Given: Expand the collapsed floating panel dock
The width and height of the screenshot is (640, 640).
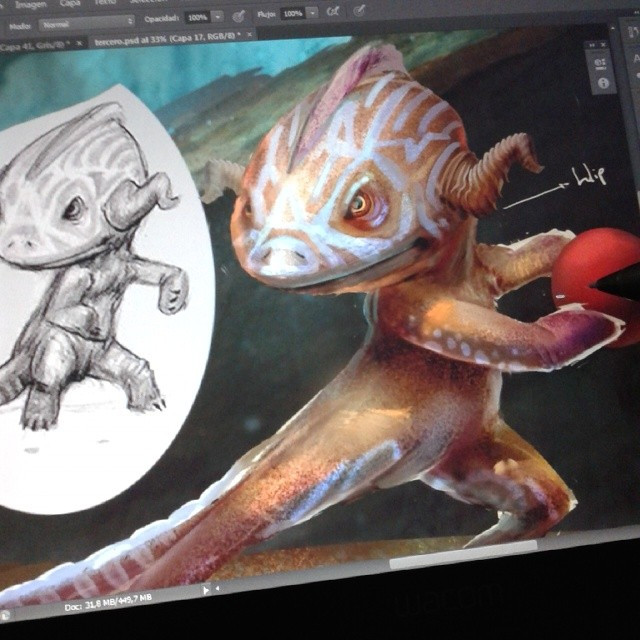Looking at the screenshot, I should [x=592, y=44].
